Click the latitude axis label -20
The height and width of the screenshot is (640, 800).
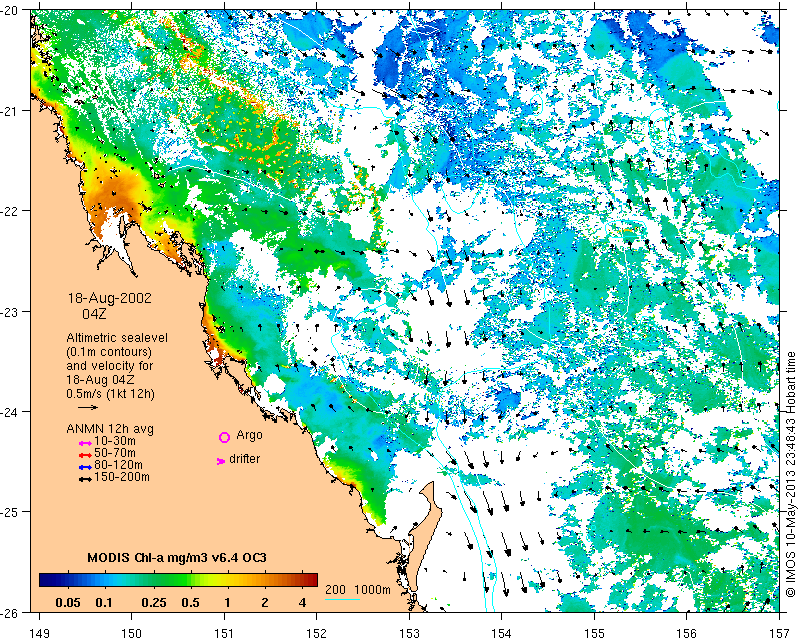(10, 11)
